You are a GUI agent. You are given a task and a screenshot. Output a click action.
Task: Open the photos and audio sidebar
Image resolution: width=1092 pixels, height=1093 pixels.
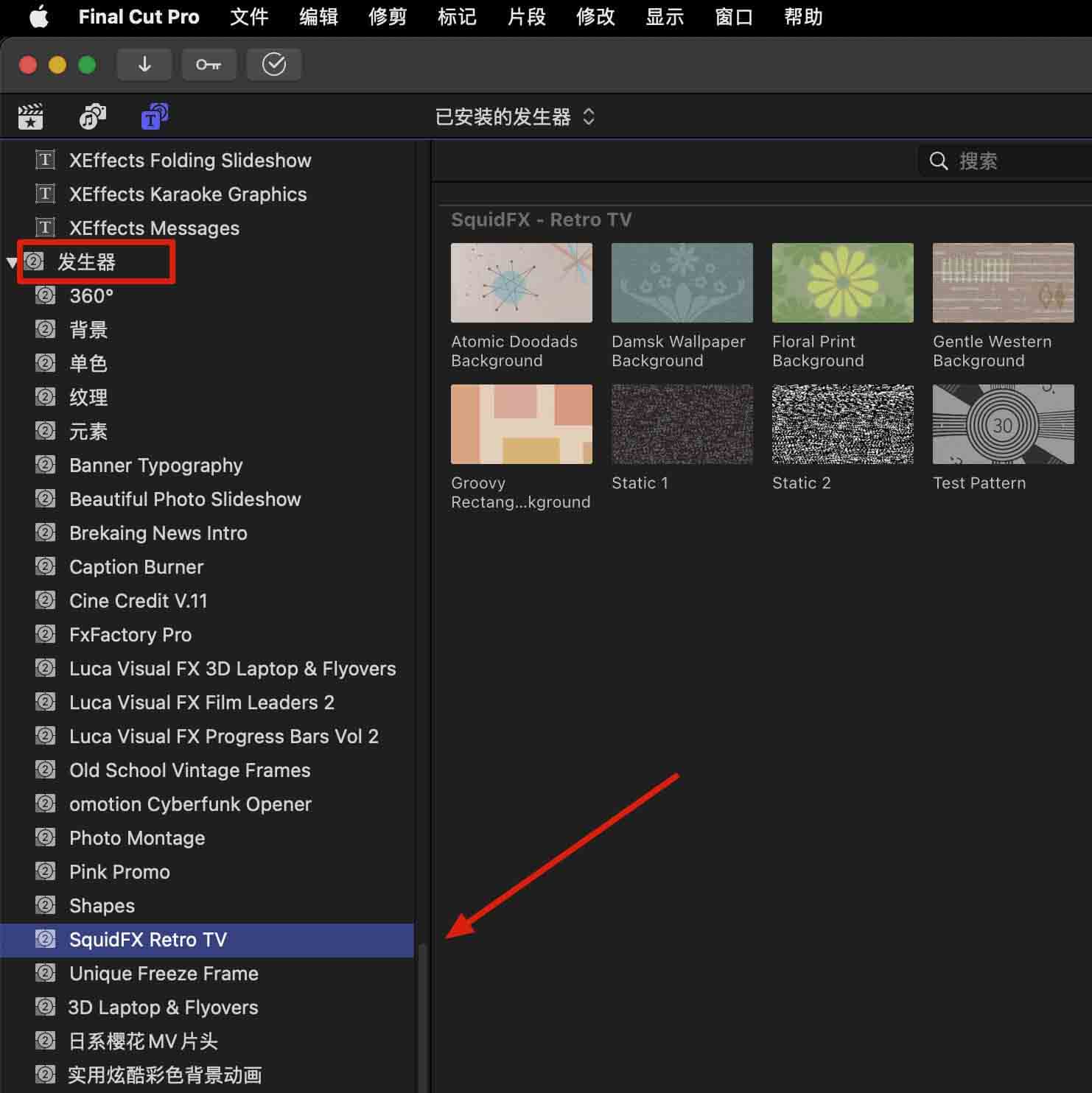pyautogui.click(x=92, y=116)
